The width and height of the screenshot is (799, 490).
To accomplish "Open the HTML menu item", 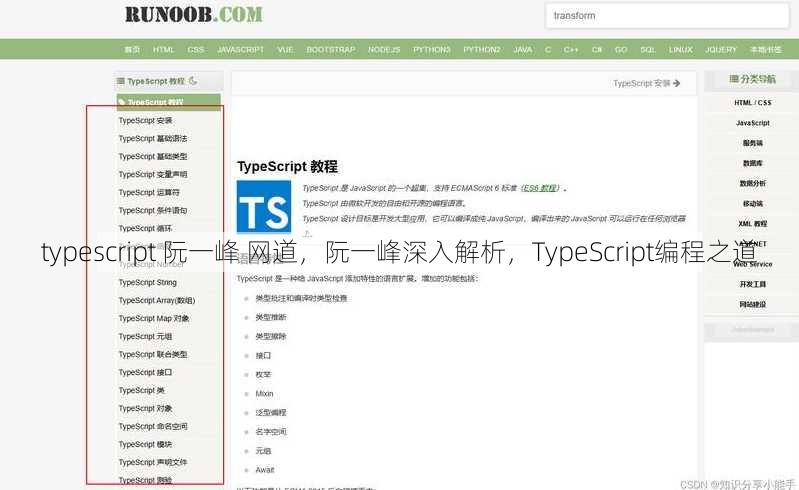I will [164, 49].
